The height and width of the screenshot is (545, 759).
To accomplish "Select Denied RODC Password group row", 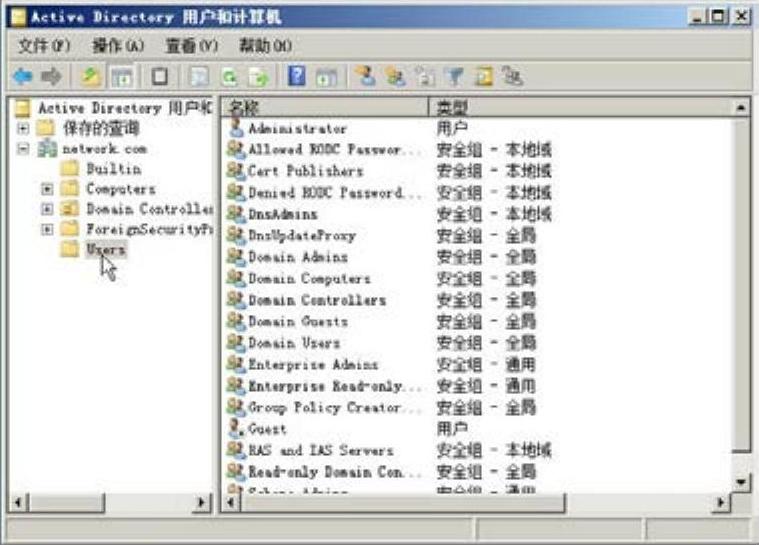I will pyautogui.click(x=335, y=192).
